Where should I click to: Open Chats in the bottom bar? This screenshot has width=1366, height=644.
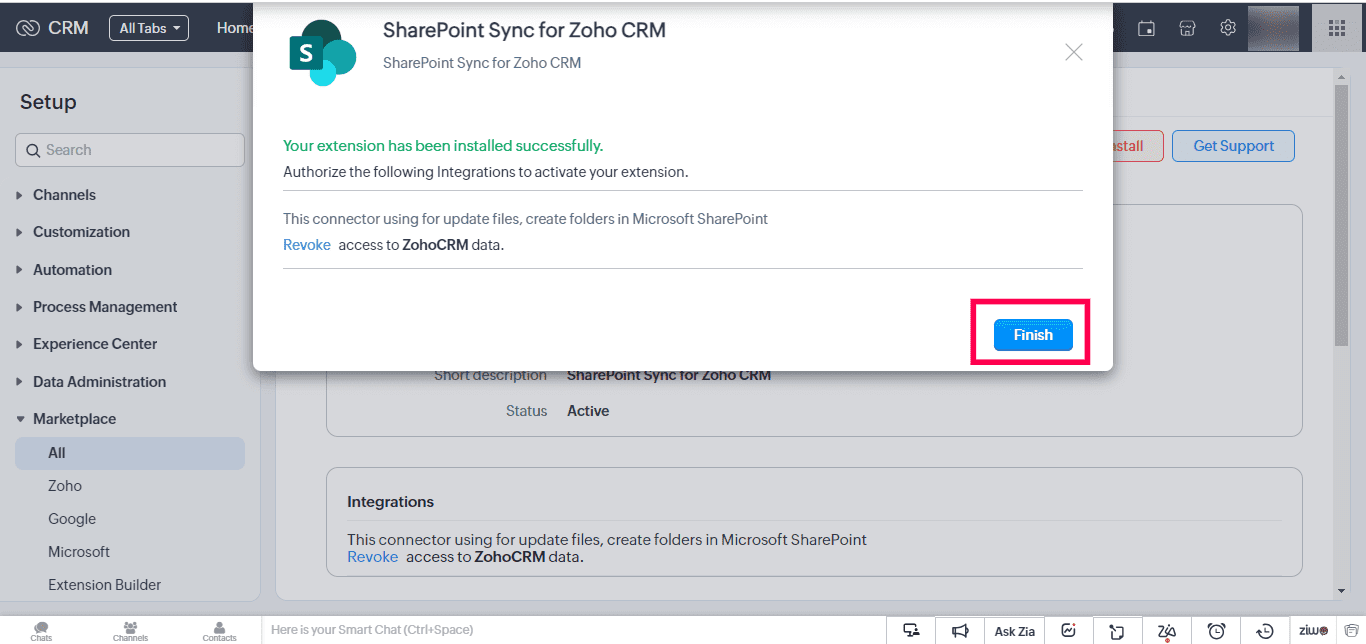point(41,631)
